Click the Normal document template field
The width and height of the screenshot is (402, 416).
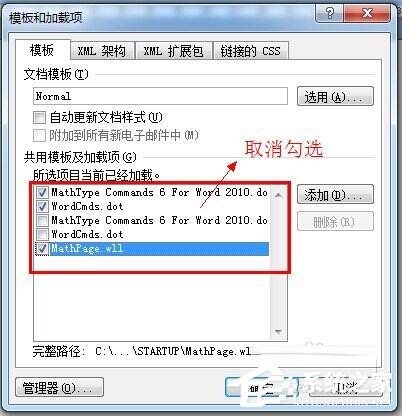(x=160, y=96)
